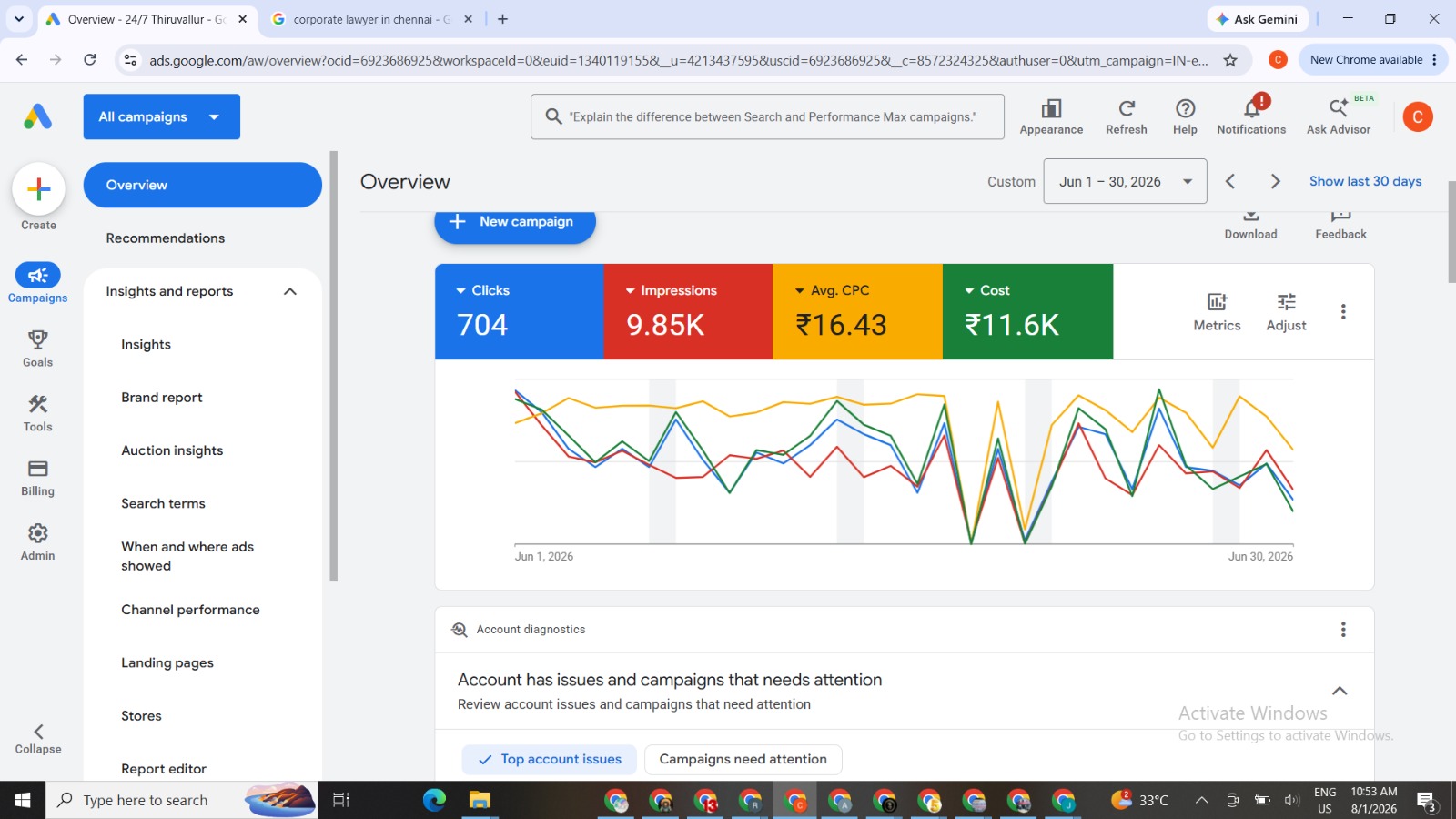Collapse the account issues panel
The image size is (1456, 819).
click(x=1340, y=691)
